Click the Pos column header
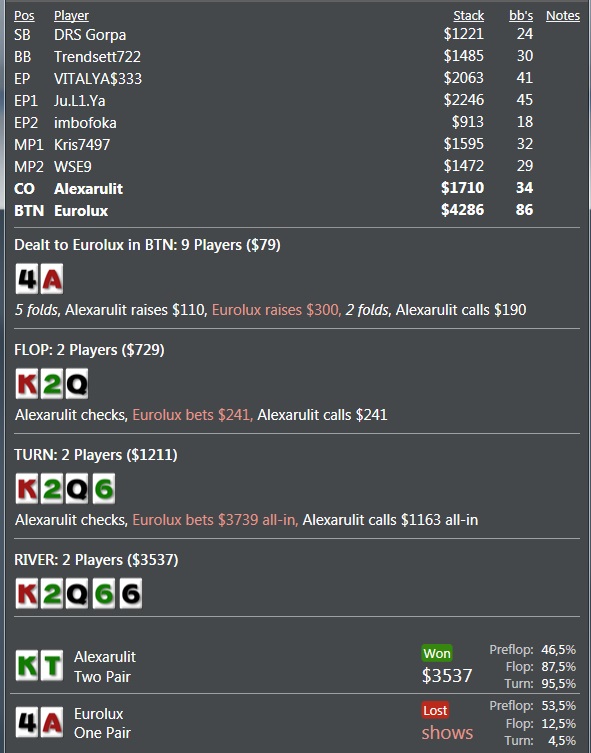 tap(24, 16)
